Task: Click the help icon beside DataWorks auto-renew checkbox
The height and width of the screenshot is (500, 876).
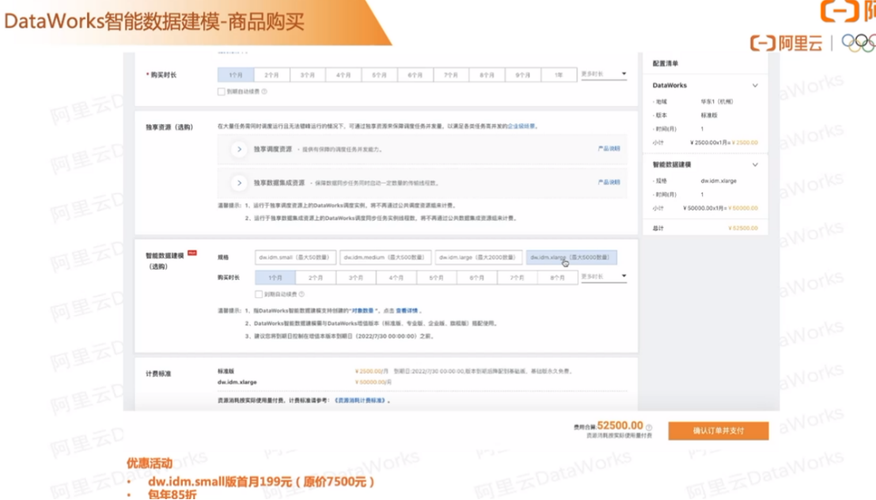Action: click(264, 92)
